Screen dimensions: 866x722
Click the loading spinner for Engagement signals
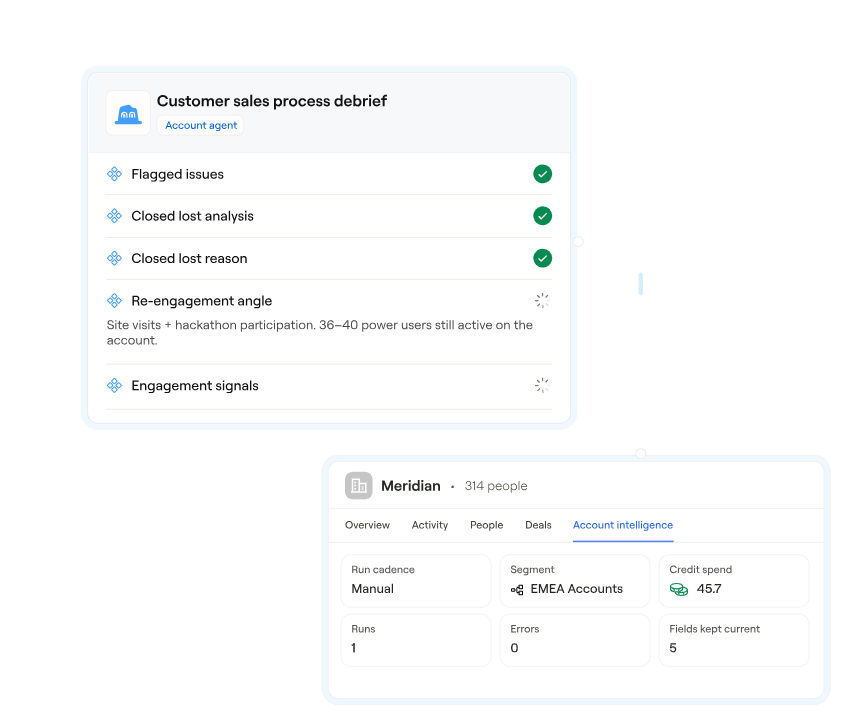(542, 386)
